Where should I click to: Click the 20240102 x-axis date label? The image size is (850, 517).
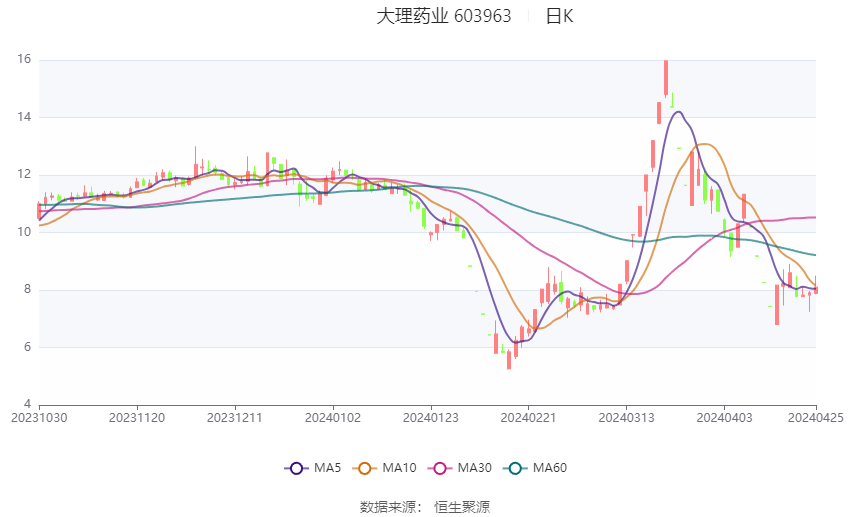pos(333,418)
